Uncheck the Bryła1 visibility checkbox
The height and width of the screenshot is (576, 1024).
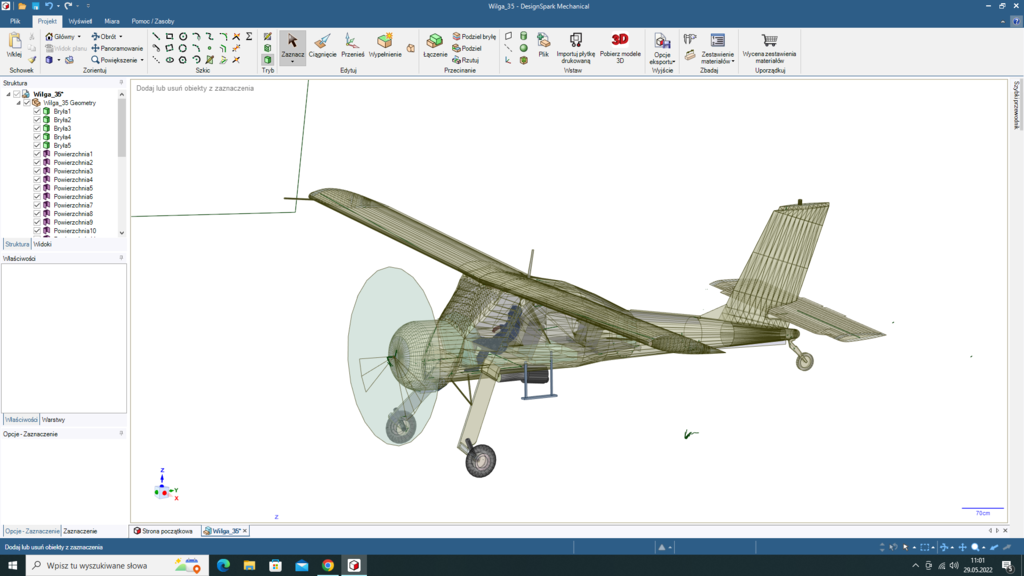(x=37, y=111)
